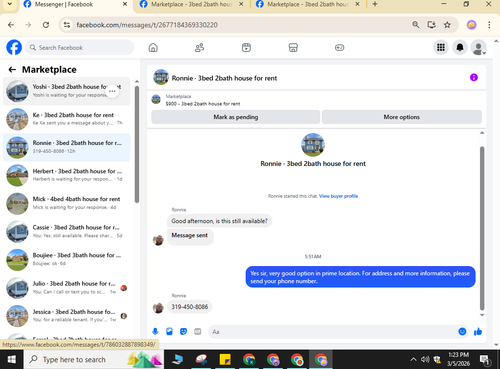Open options menu for Yoshi conversation
This screenshot has width=500, height=369.
112,91
